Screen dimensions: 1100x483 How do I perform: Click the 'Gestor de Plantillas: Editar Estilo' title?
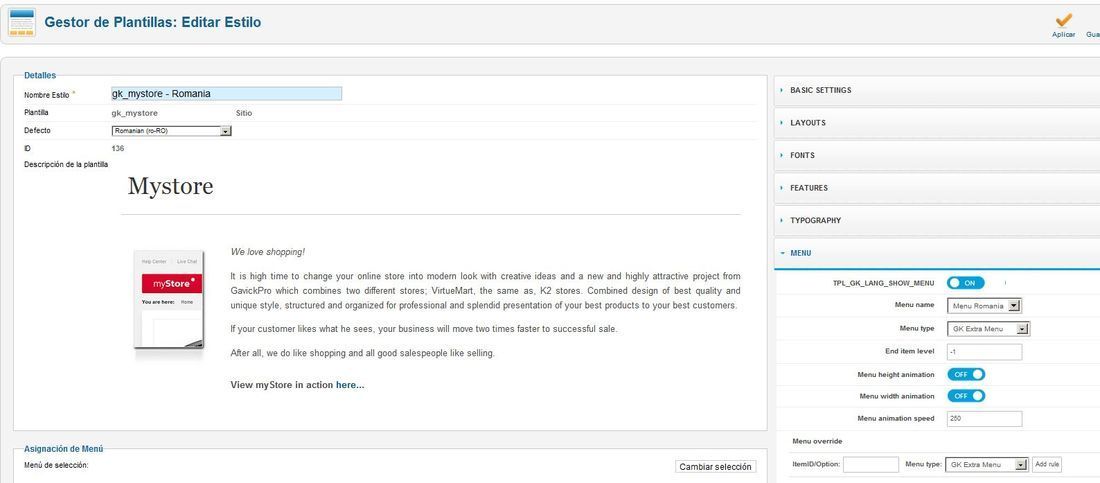(153, 22)
